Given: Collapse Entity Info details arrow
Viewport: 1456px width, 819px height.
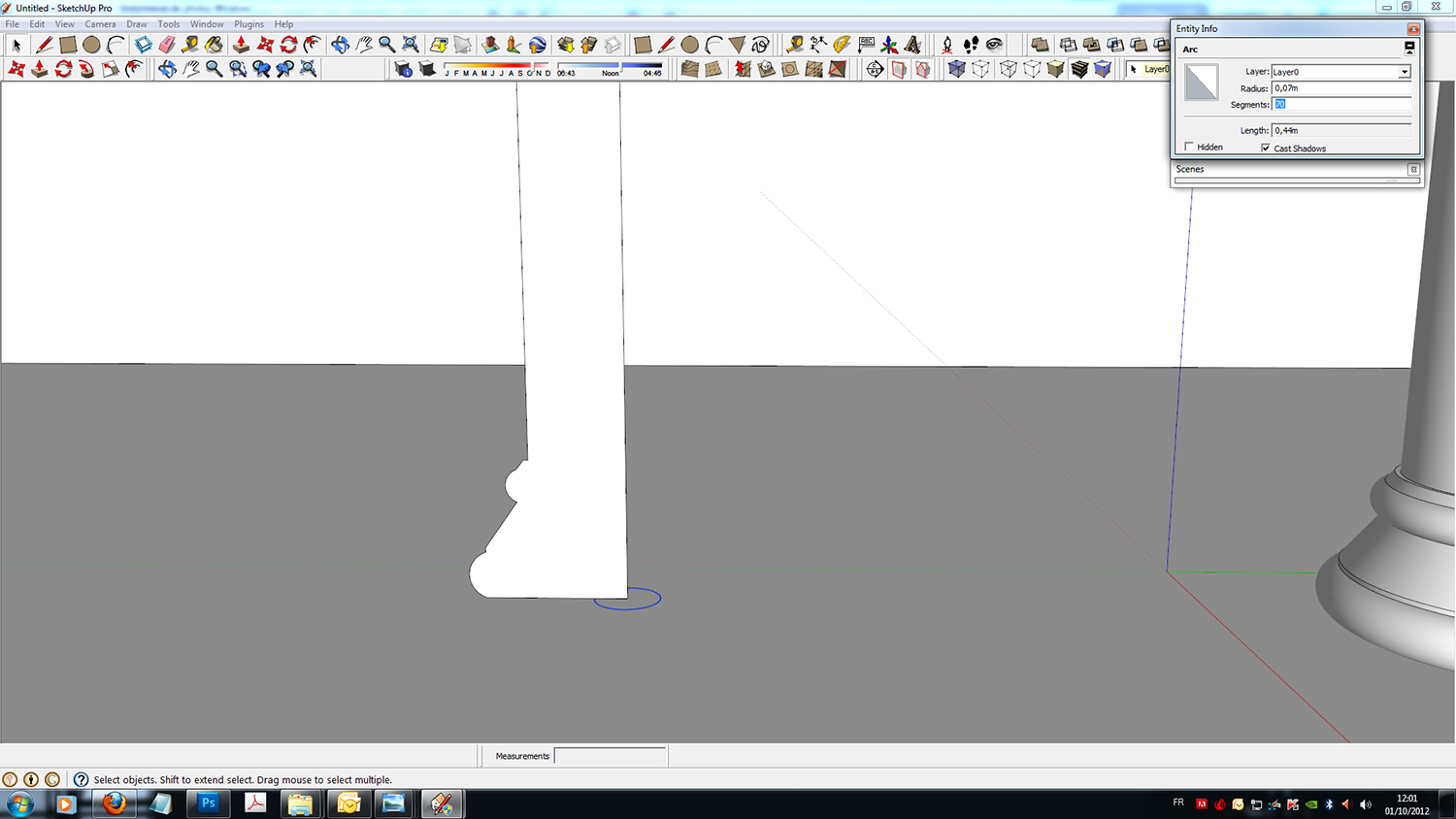Looking at the screenshot, I should click(1409, 48).
